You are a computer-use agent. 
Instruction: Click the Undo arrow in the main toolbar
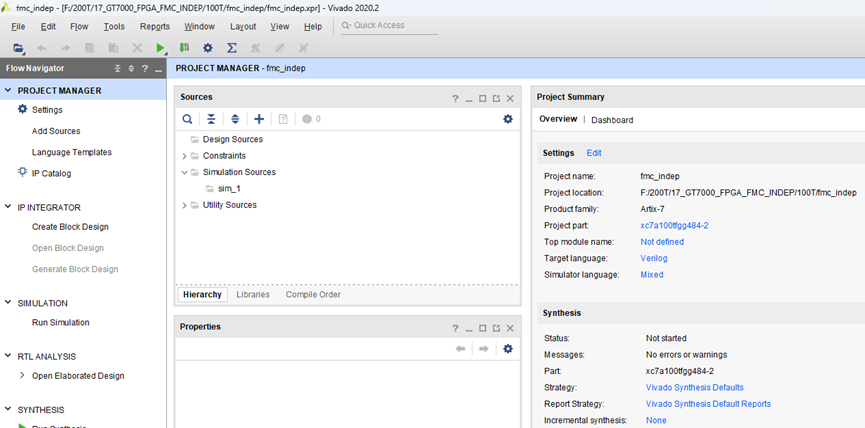click(x=41, y=48)
